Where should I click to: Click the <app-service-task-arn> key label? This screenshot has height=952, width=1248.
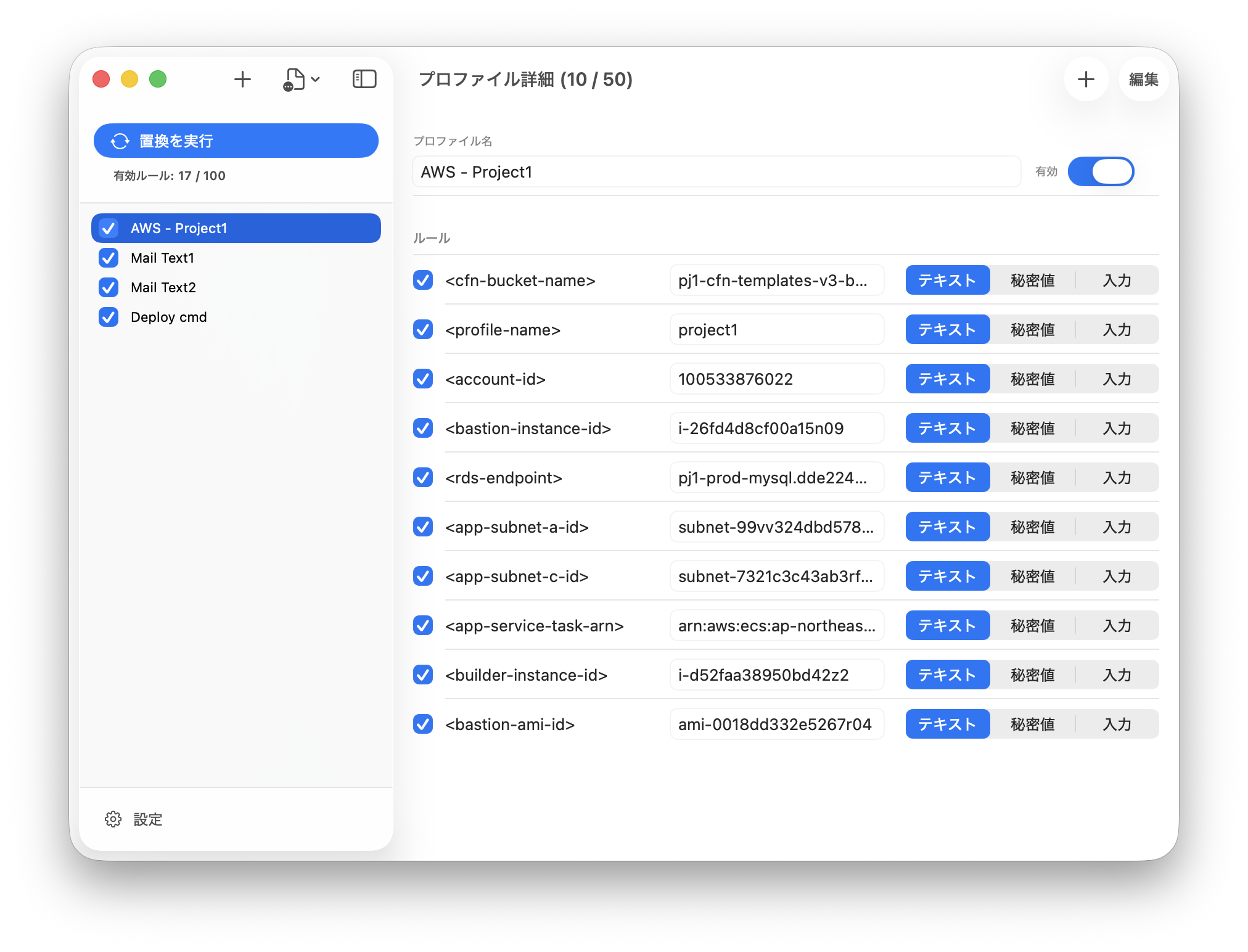click(535, 625)
